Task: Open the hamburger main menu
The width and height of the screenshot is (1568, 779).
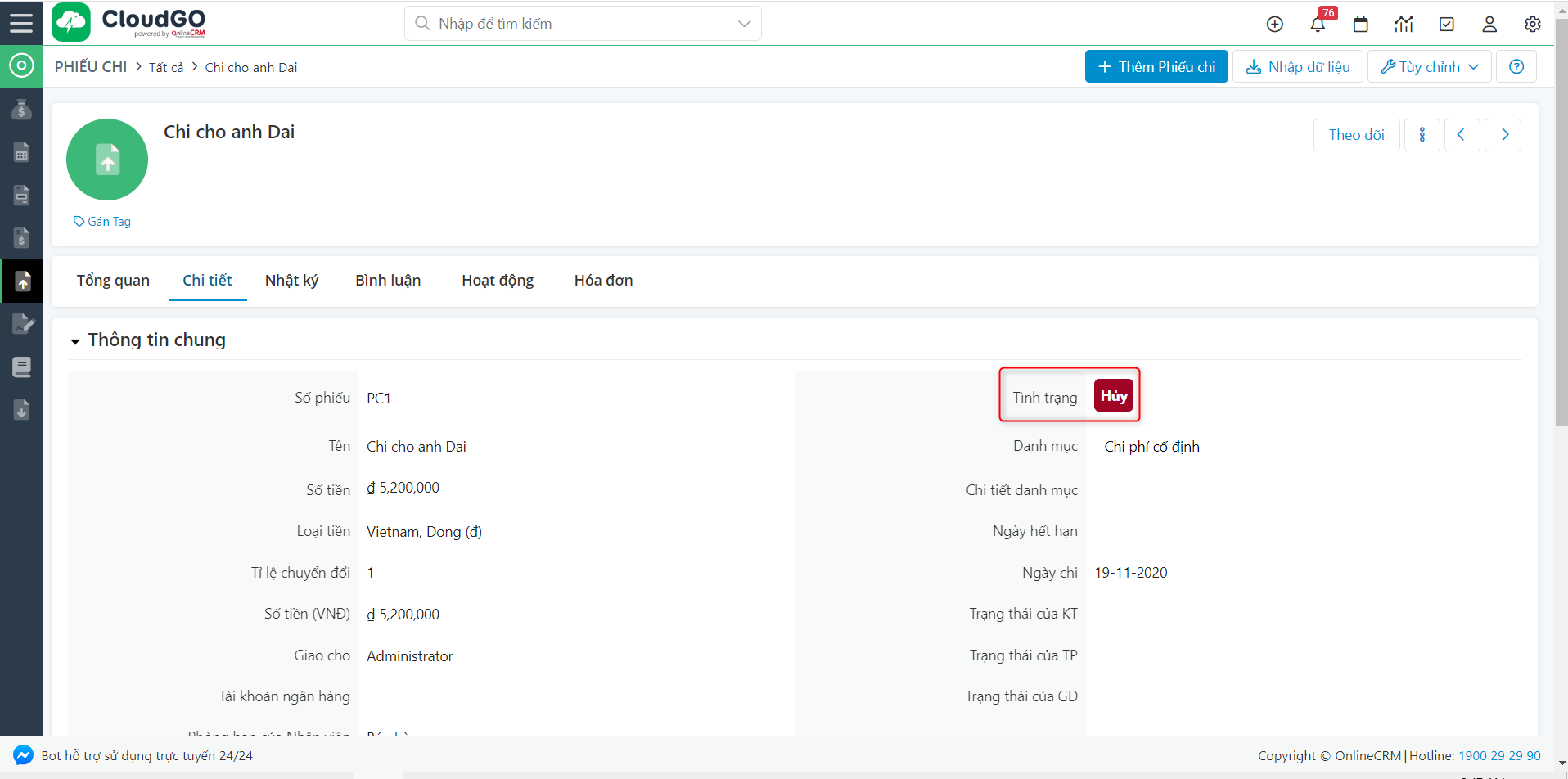Action: pos(21,23)
